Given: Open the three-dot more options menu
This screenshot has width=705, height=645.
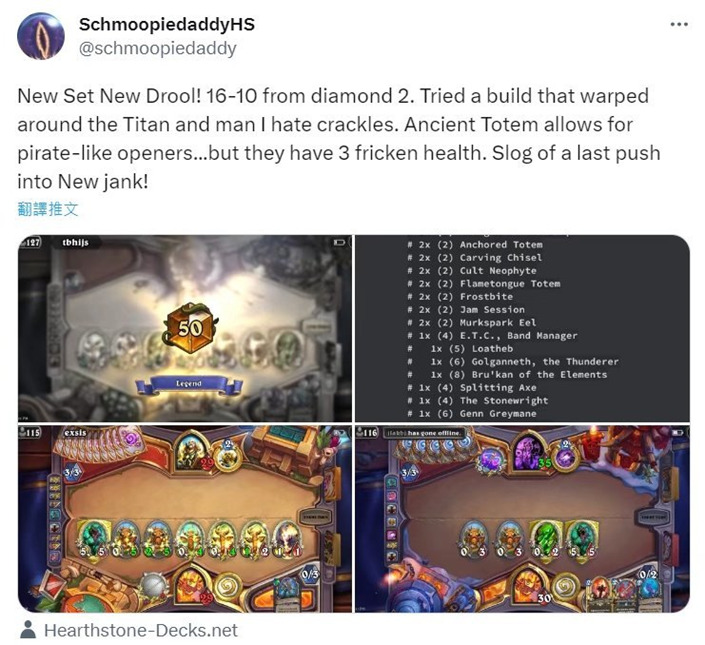Looking at the screenshot, I should click(679, 24).
